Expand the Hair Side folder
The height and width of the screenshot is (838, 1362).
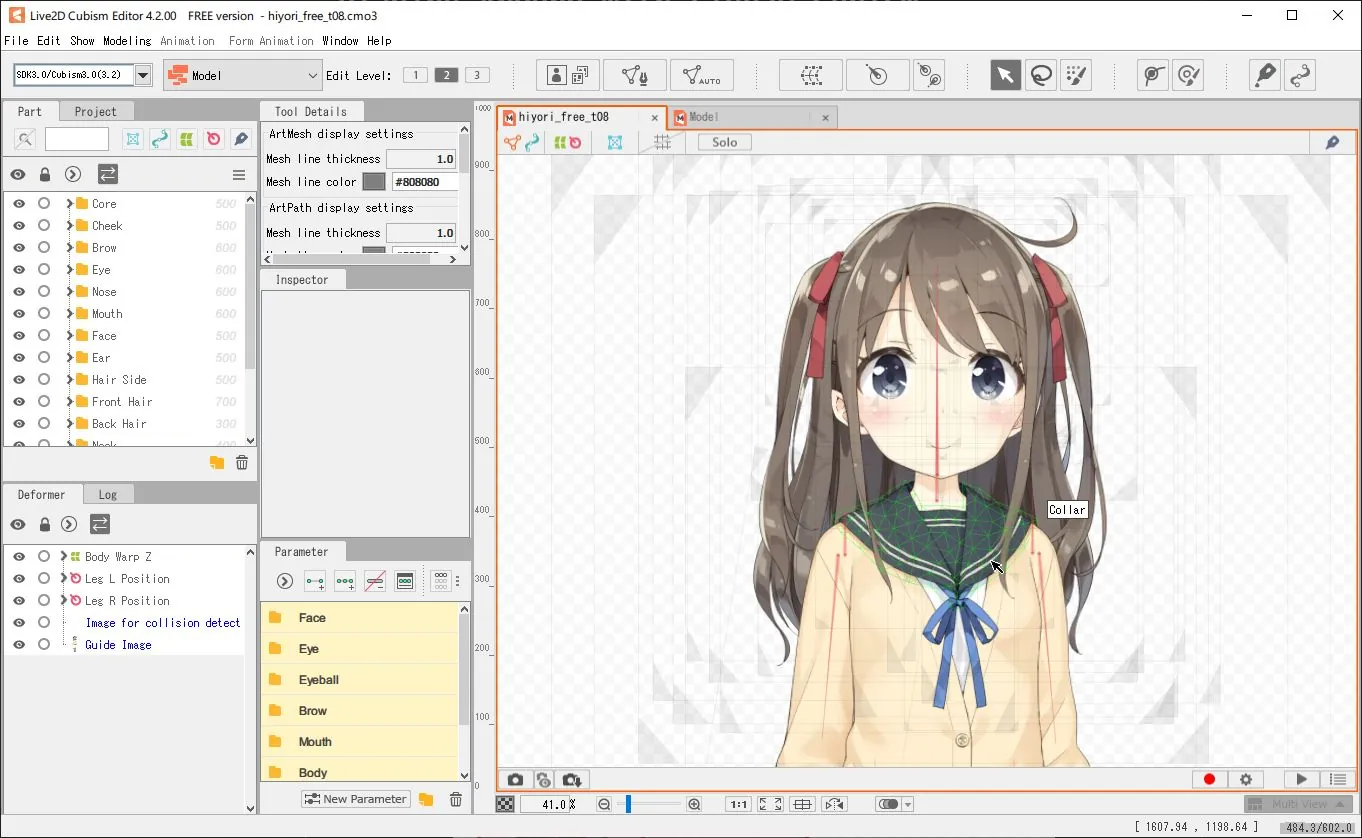(69, 379)
